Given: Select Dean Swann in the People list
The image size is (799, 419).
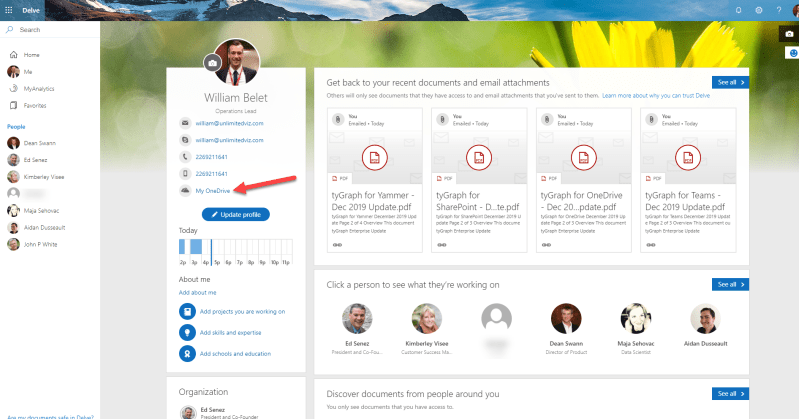Looking at the screenshot, I should [x=40, y=143].
